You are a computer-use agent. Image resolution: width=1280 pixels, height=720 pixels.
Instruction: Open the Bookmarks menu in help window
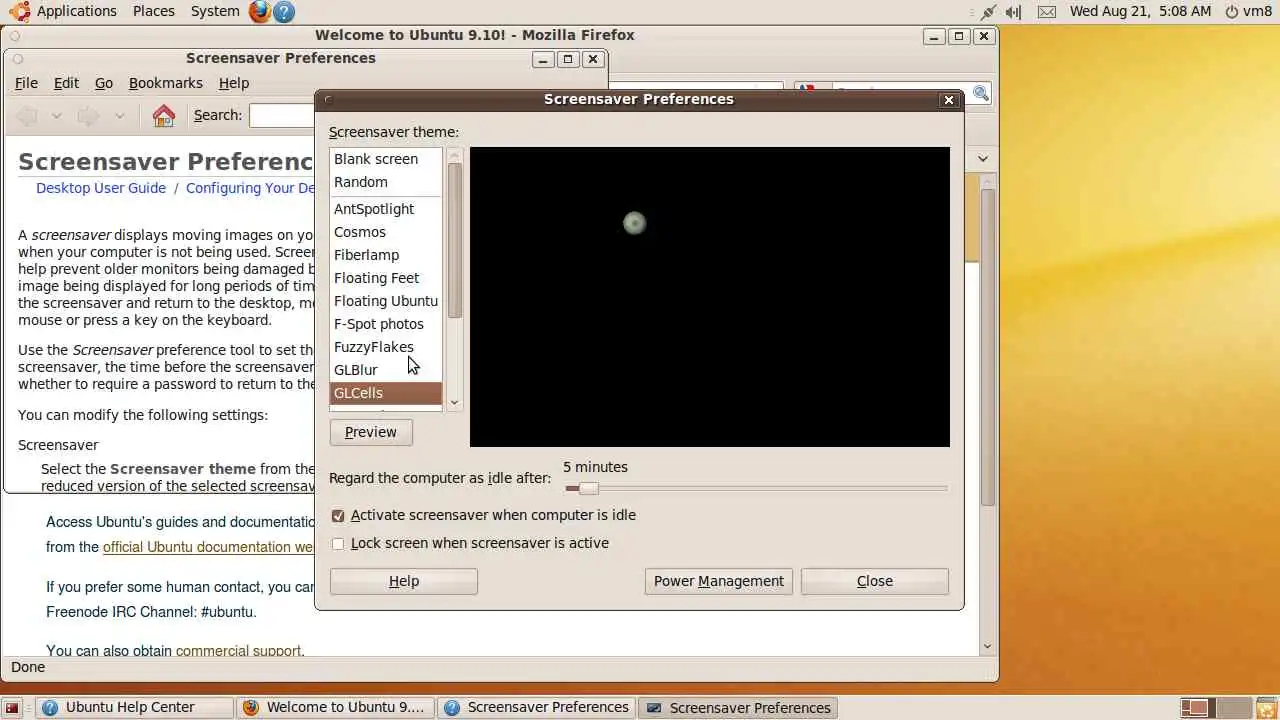click(x=166, y=83)
